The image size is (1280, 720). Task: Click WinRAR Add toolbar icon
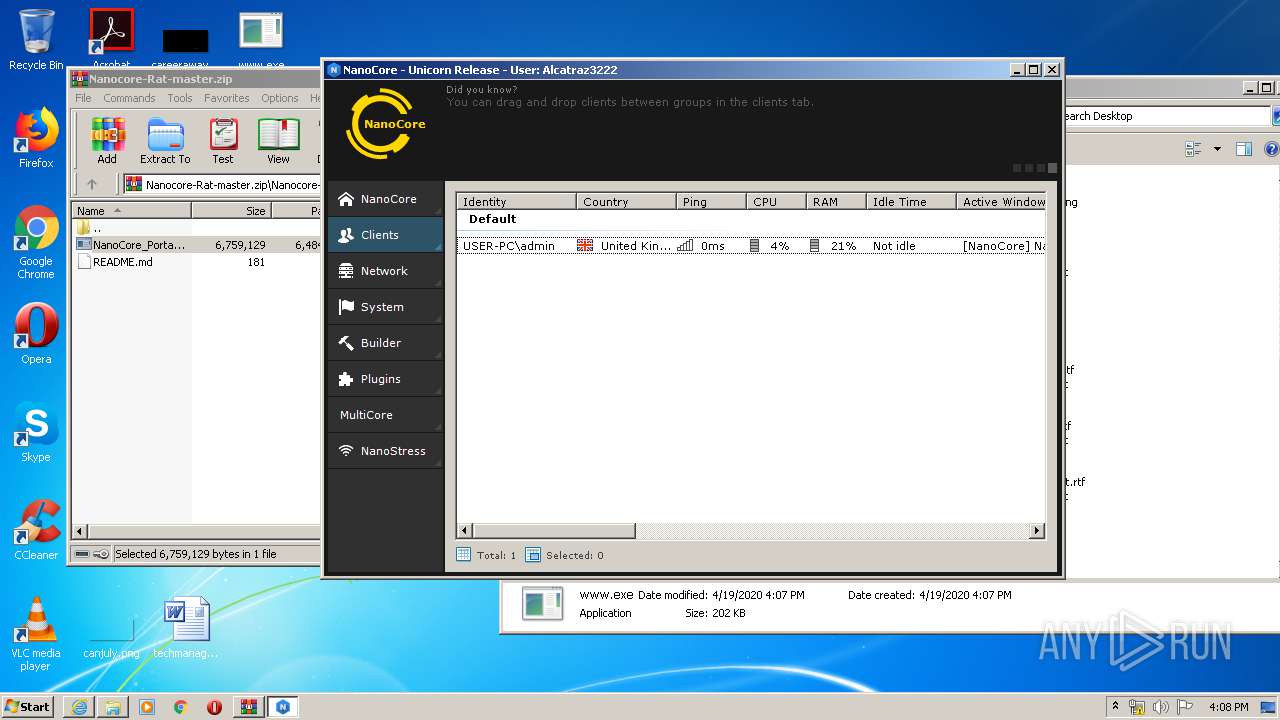(107, 141)
